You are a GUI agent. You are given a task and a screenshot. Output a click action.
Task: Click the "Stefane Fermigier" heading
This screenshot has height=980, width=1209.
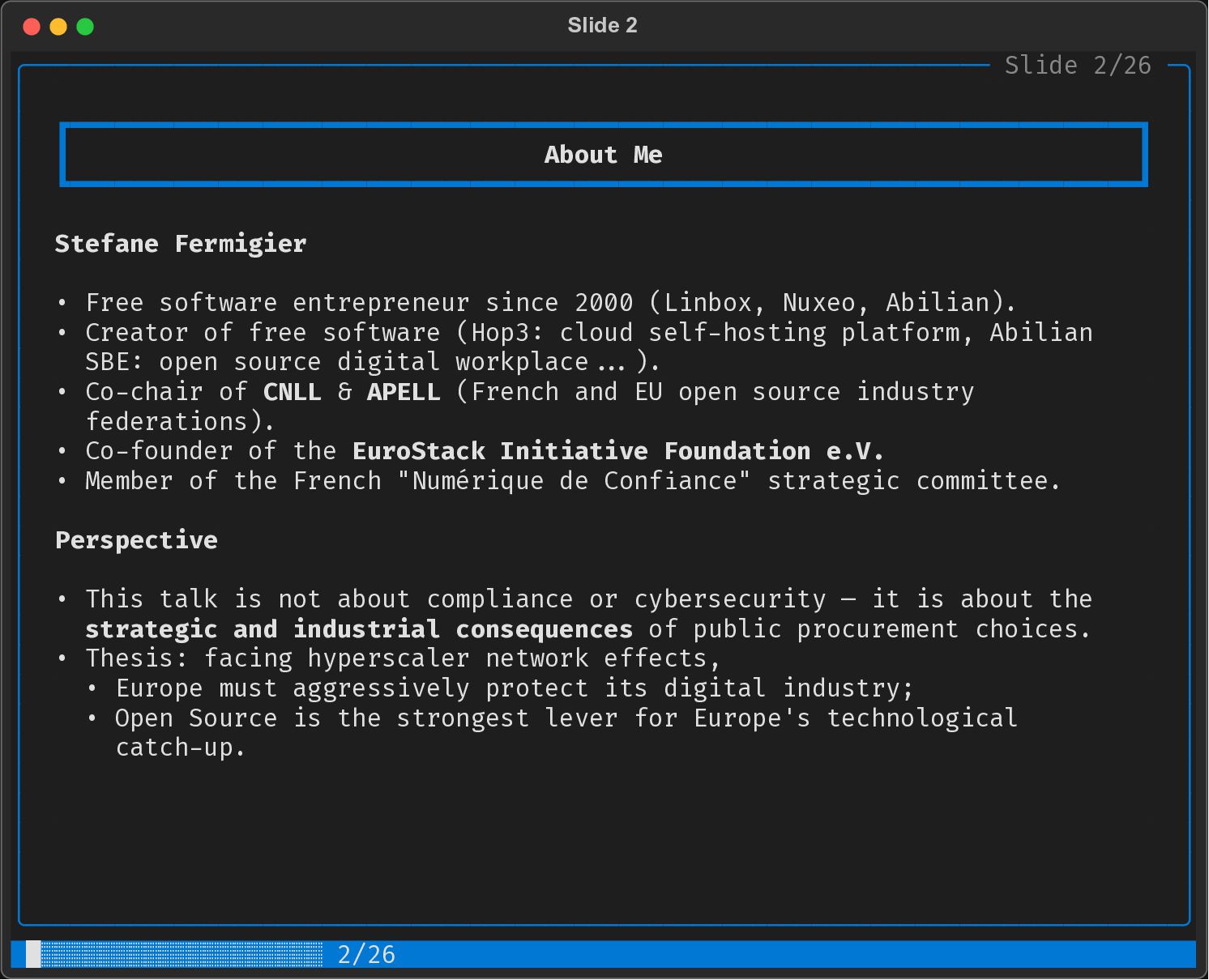181,244
